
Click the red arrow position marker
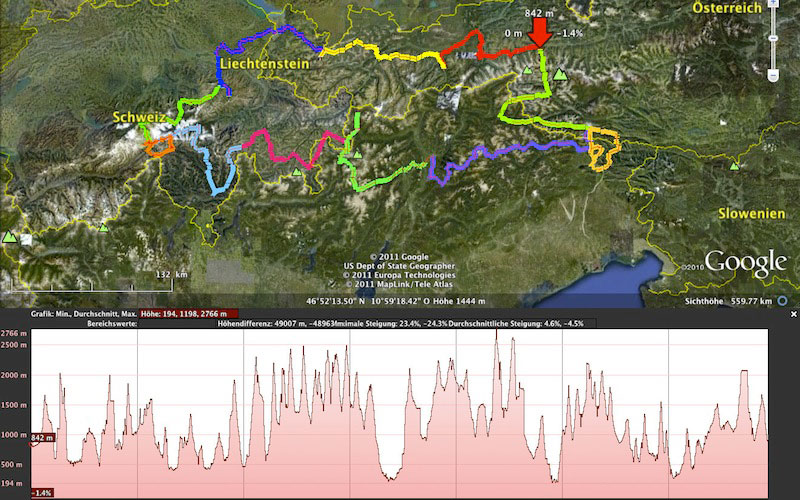[541, 34]
